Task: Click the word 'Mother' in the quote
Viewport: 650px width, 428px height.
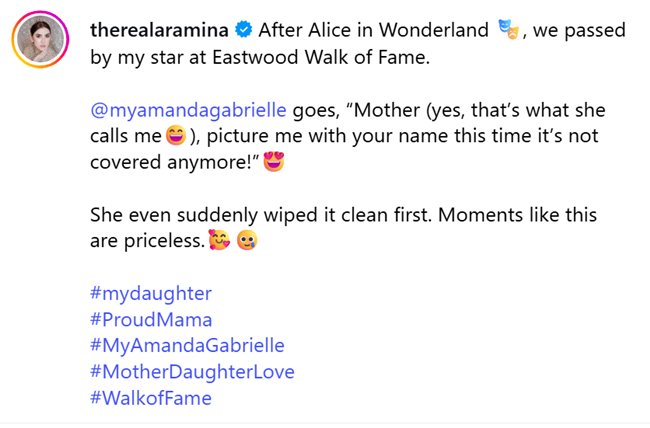Action: pyautogui.click(x=386, y=110)
